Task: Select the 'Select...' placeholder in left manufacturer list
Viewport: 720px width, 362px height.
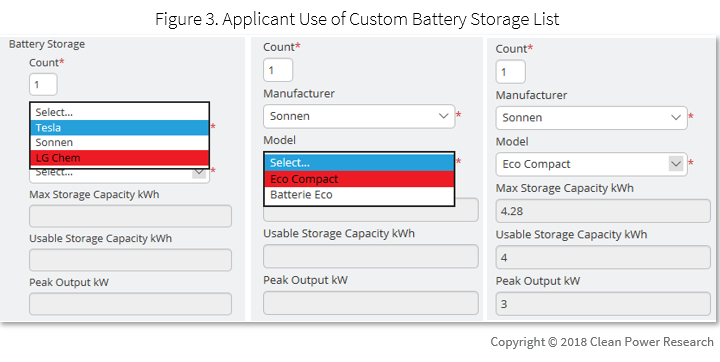Action: 119,112
